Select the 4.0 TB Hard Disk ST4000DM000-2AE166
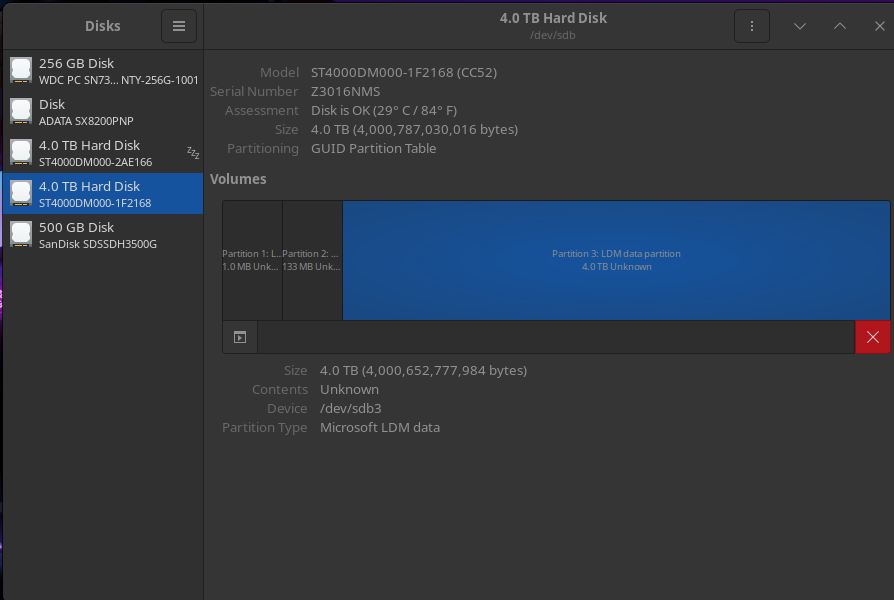Image resolution: width=894 pixels, height=600 pixels. [x=103, y=153]
